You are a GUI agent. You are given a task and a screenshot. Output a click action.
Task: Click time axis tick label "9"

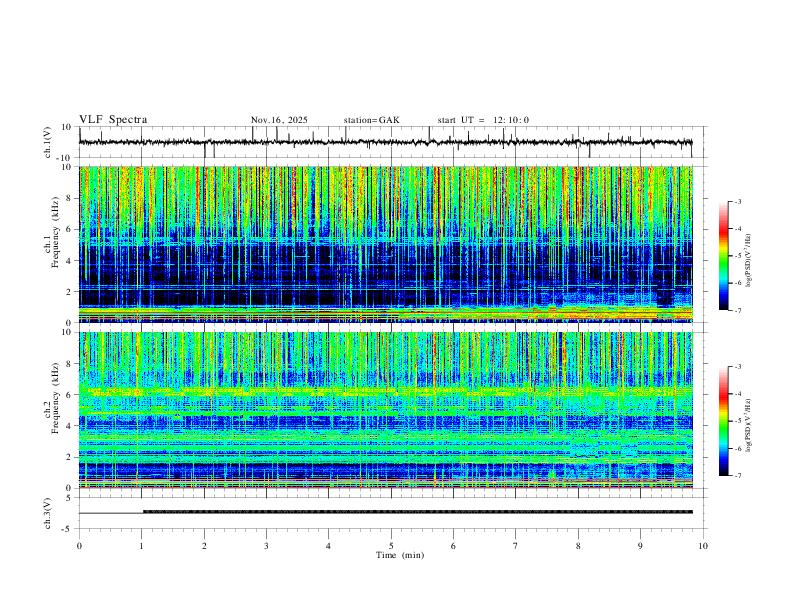(x=640, y=546)
